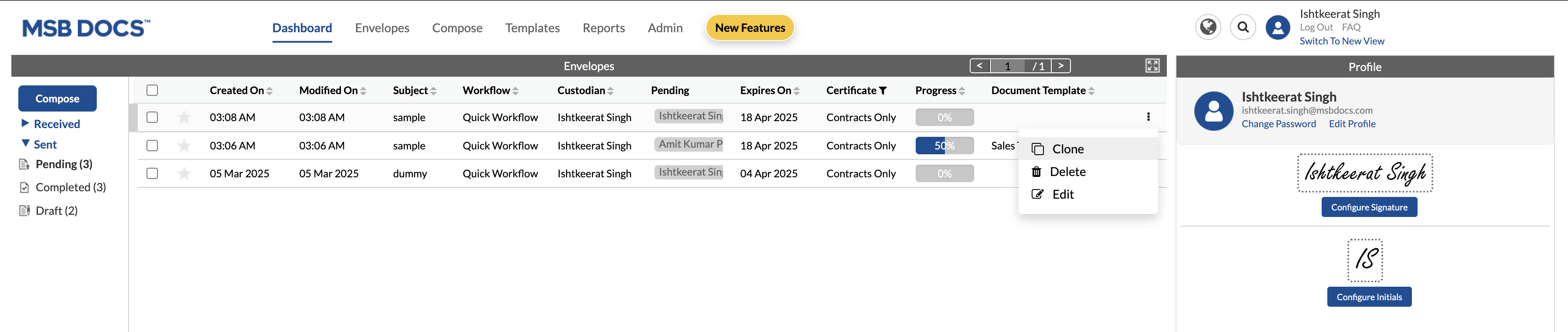Click the 50% progress bar
Image resolution: width=1568 pixels, height=332 pixels.
[944, 146]
